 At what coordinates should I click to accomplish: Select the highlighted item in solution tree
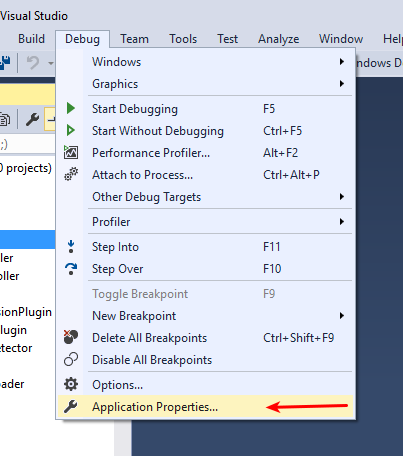coord(27,239)
